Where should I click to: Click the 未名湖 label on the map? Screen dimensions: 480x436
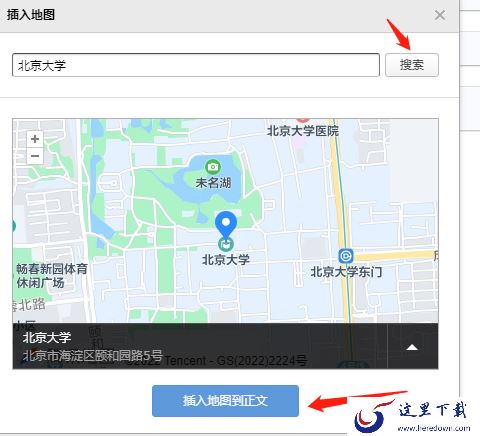click(x=213, y=182)
